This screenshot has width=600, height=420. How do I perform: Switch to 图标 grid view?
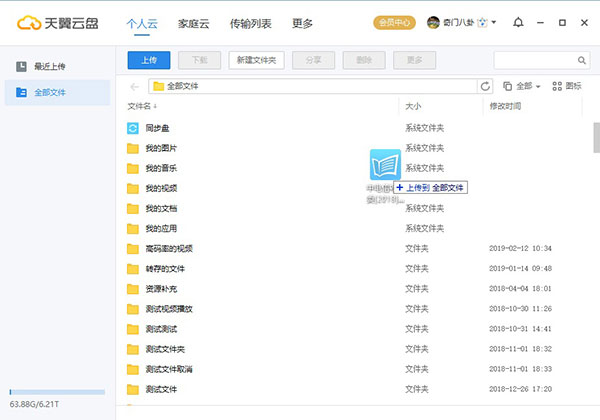pyautogui.click(x=567, y=86)
